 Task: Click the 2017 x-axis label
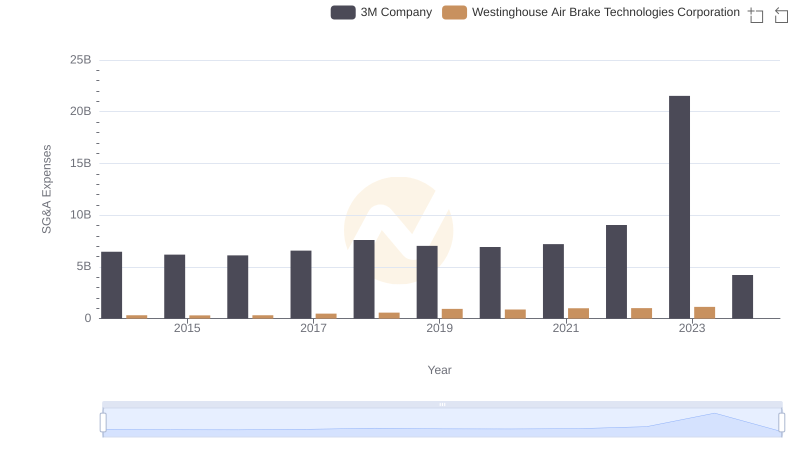pyautogui.click(x=313, y=328)
